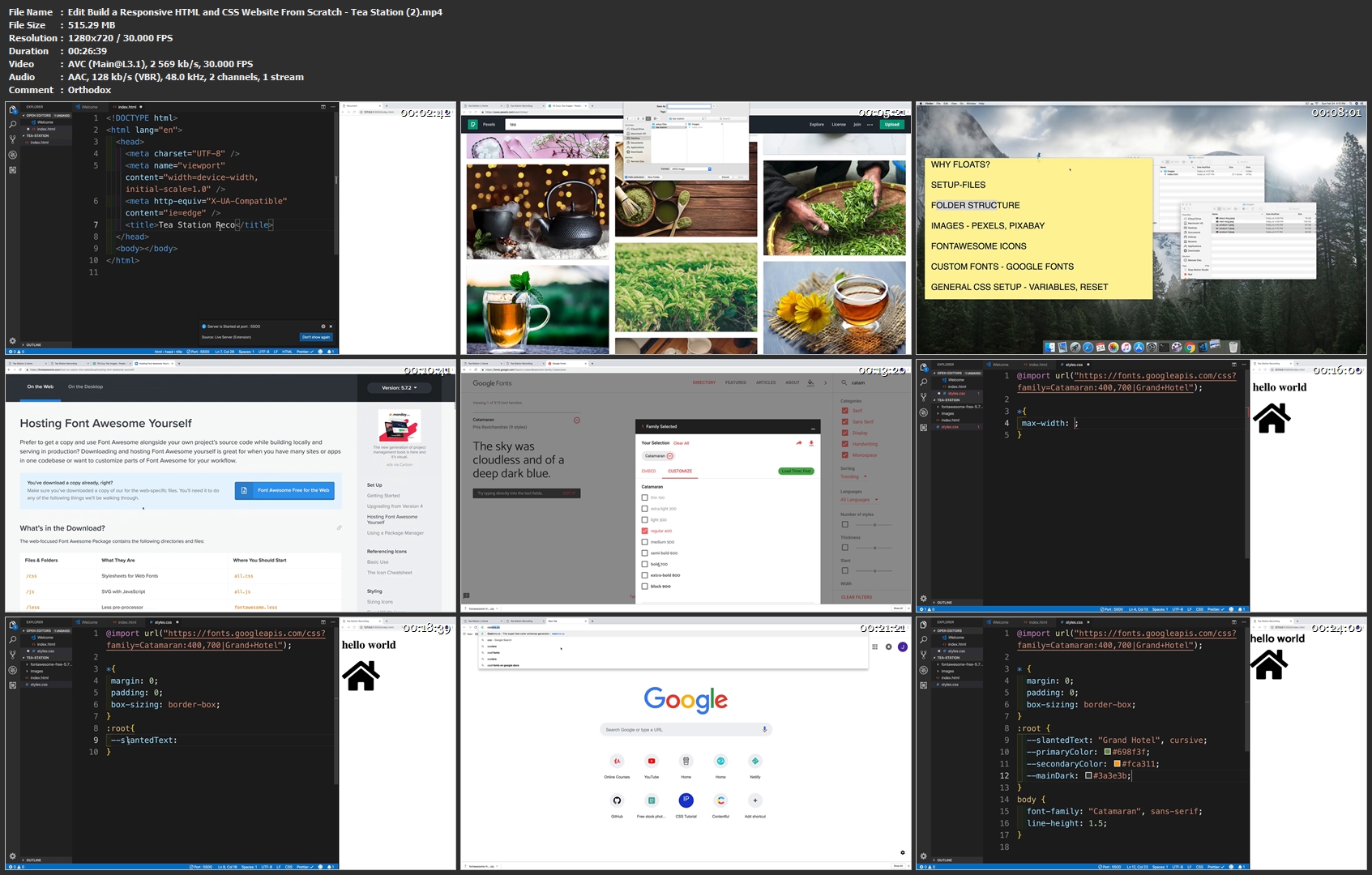The image size is (1372, 875).
Task: Switch to the On the Desktop tab
Action: click(85, 386)
